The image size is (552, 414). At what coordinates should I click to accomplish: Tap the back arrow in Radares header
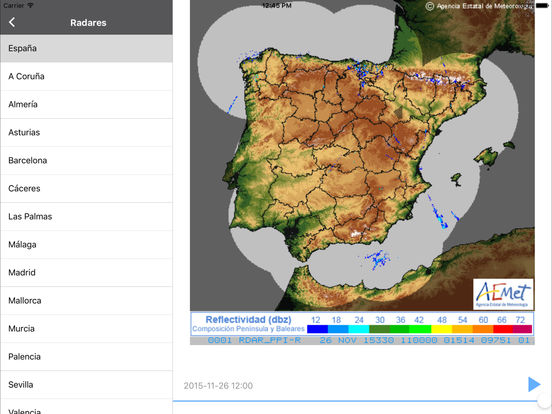tap(12, 22)
